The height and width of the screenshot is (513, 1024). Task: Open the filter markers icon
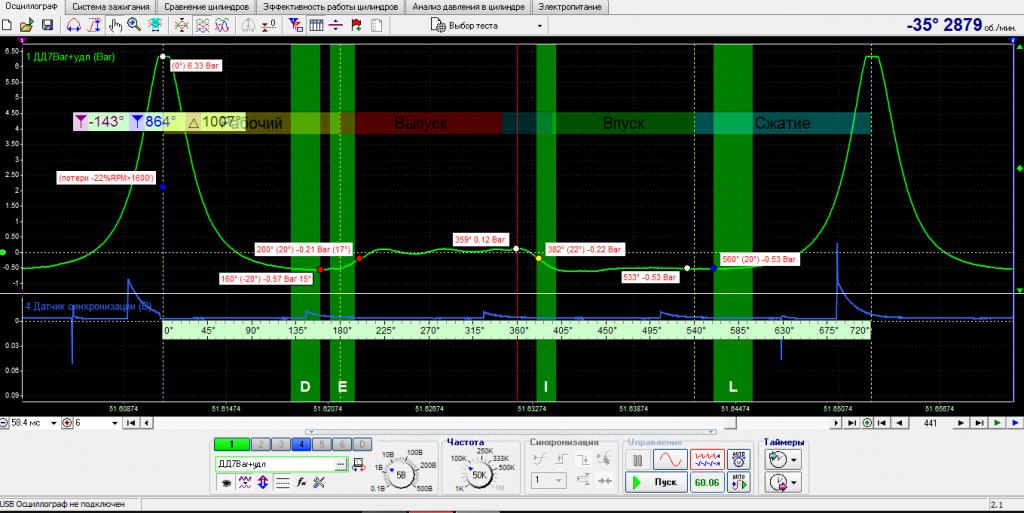click(x=296, y=25)
